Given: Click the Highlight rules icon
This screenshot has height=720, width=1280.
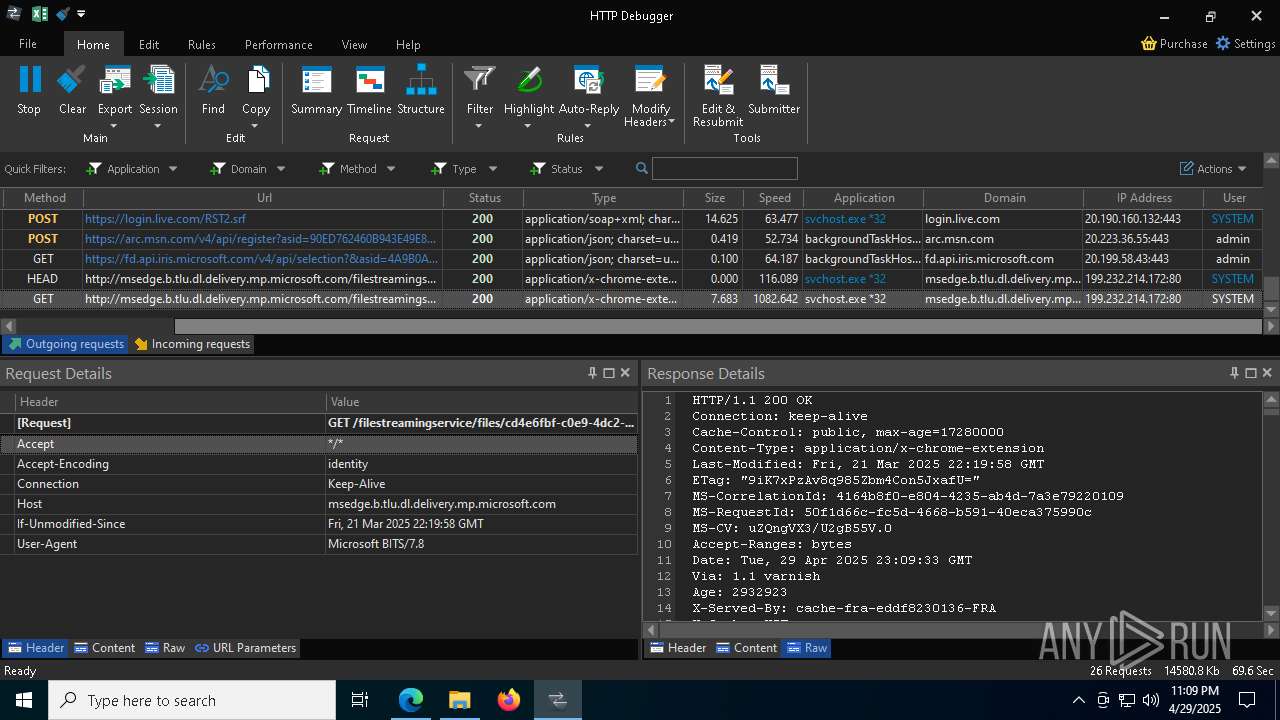Looking at the screenshot, I should click(x=529, y=80).
